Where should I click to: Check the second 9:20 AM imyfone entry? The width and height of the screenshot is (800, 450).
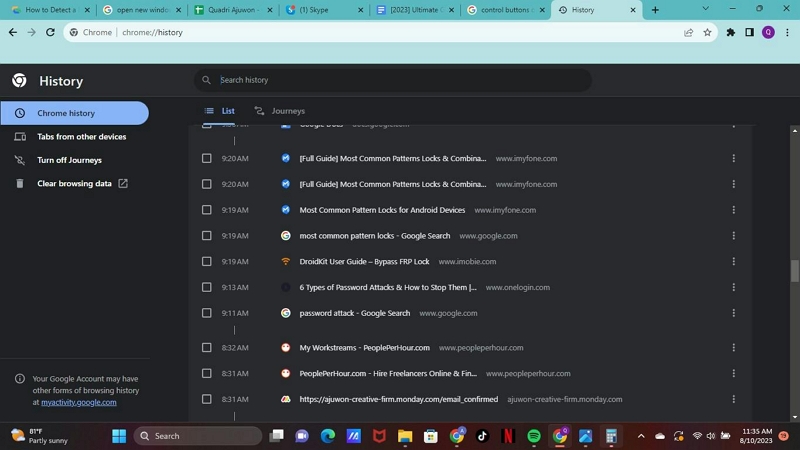[207, 184]
